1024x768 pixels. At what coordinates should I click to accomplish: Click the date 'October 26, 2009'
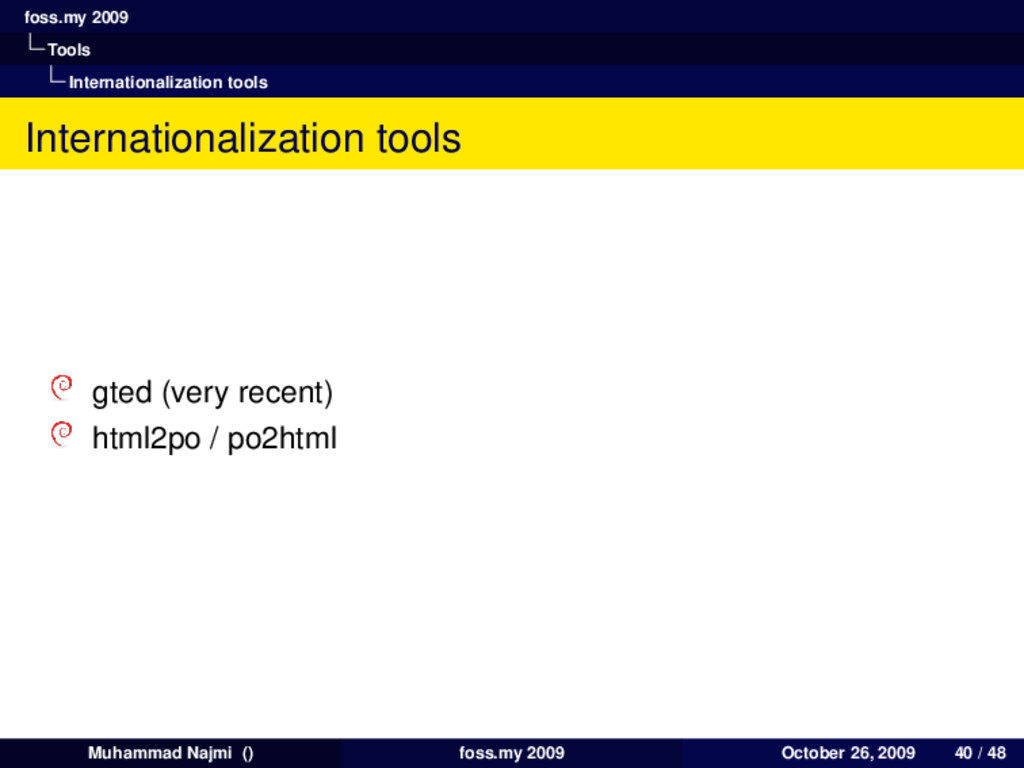click(848, 753)
